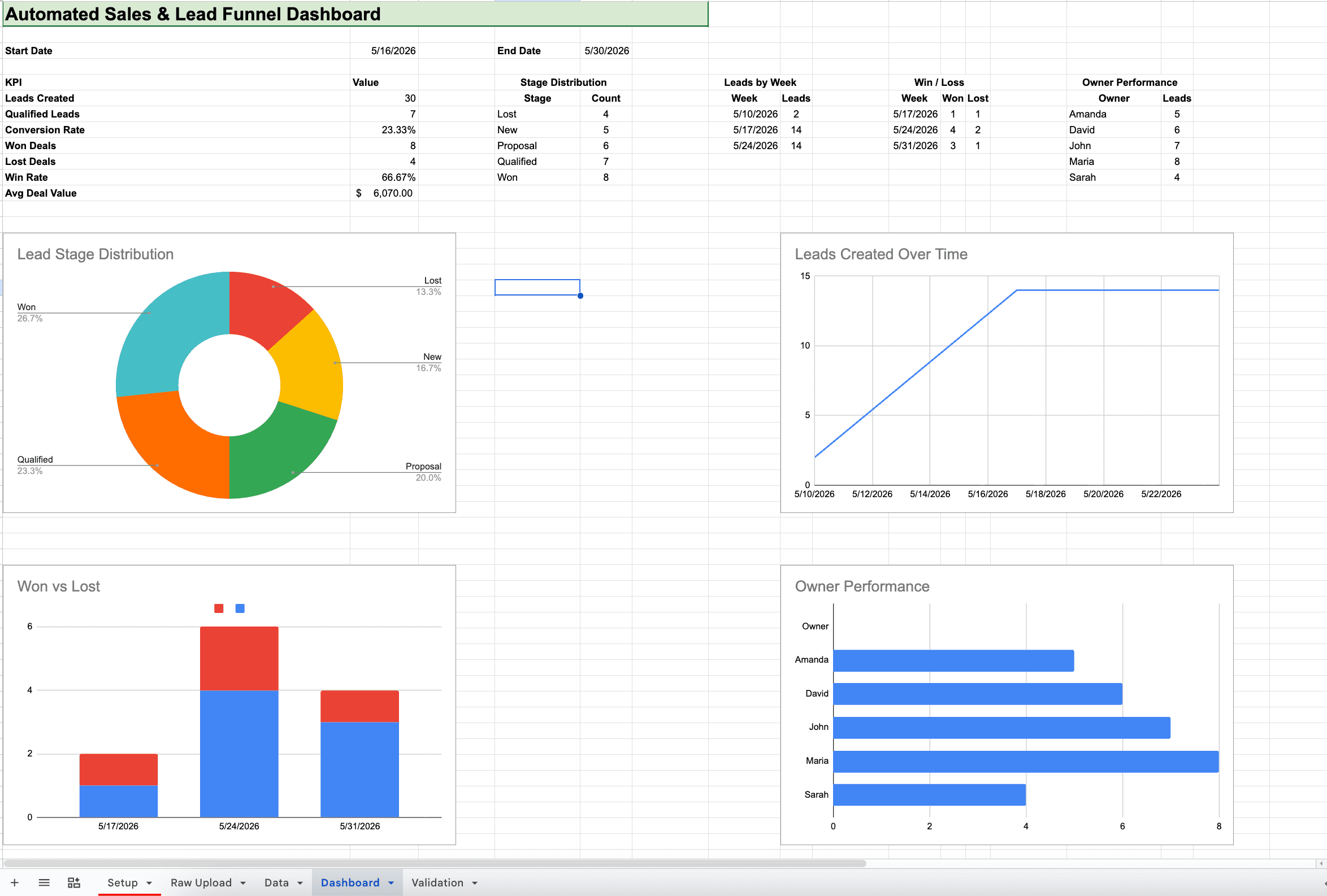The height and width of the screenshot is (896, 1327).
Task: Open the tables and templates icon
Action: (74, 883)
